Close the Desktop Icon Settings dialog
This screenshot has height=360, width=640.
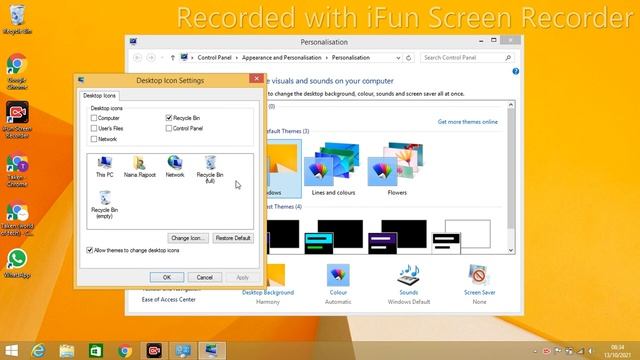pos(256,78)
